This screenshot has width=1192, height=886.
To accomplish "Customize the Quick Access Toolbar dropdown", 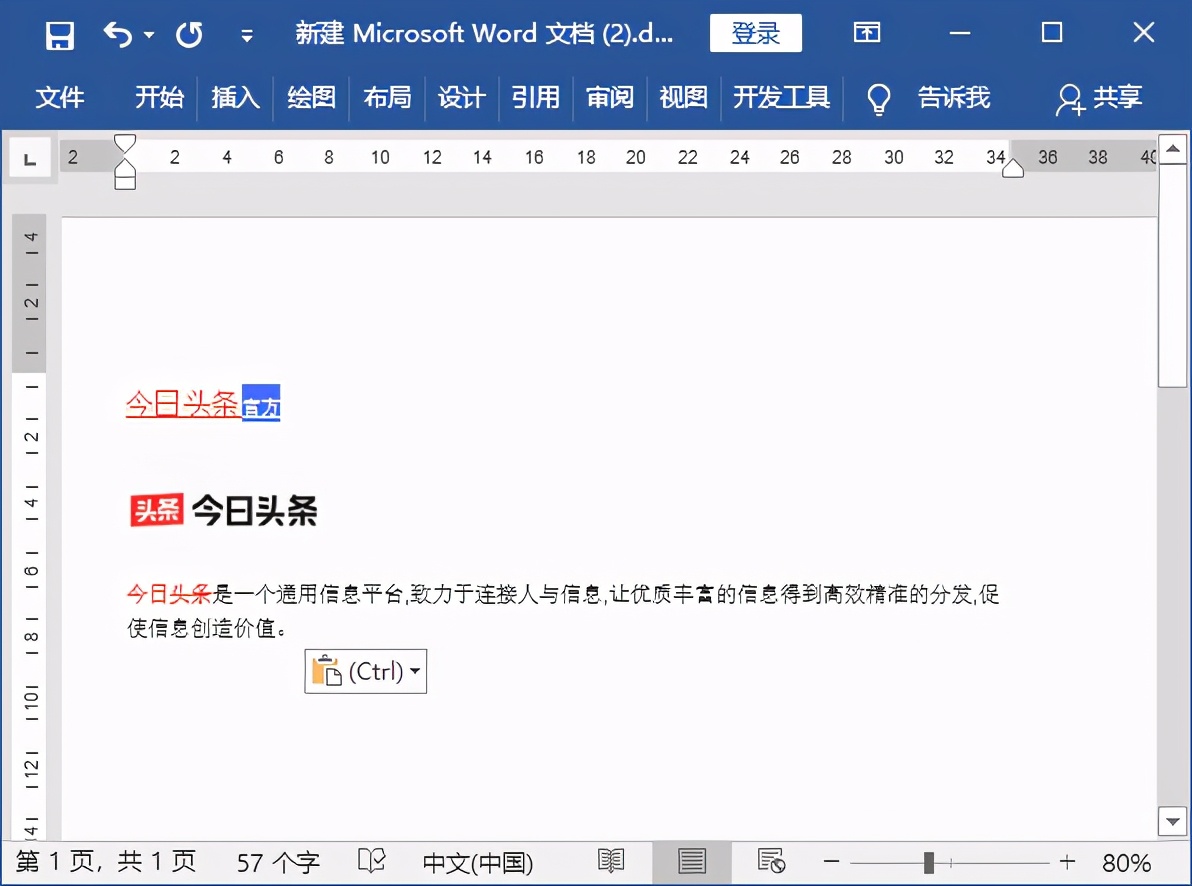I will click(x=247, y=36).
